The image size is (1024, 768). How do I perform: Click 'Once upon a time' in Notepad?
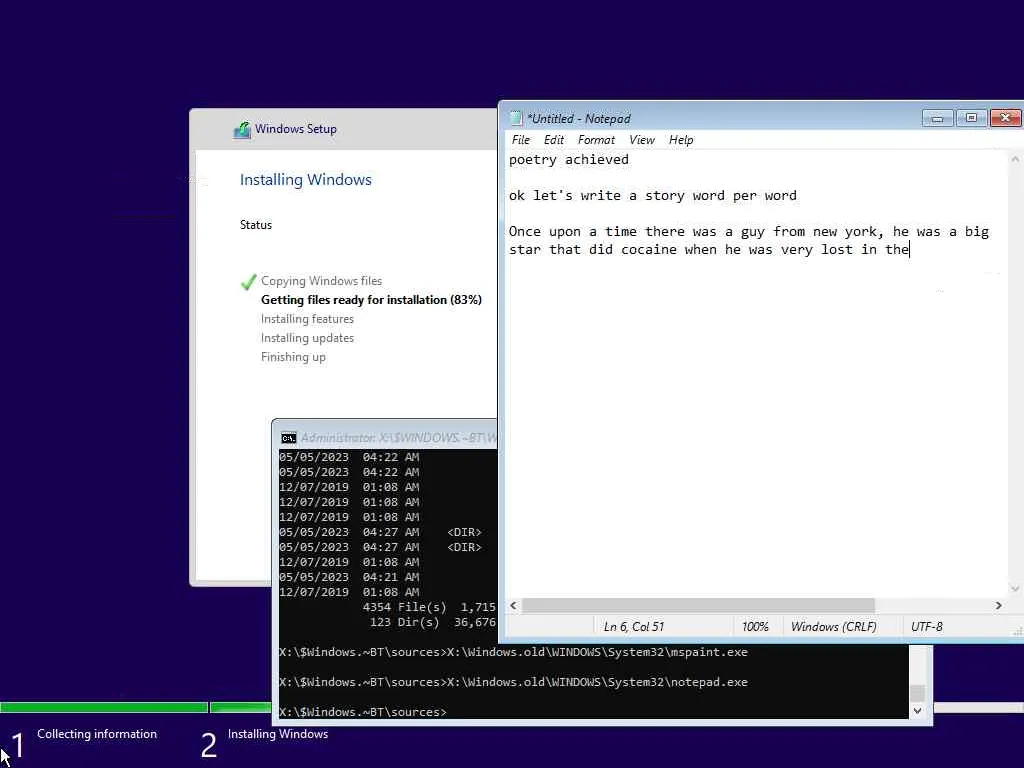coord(573,231)
